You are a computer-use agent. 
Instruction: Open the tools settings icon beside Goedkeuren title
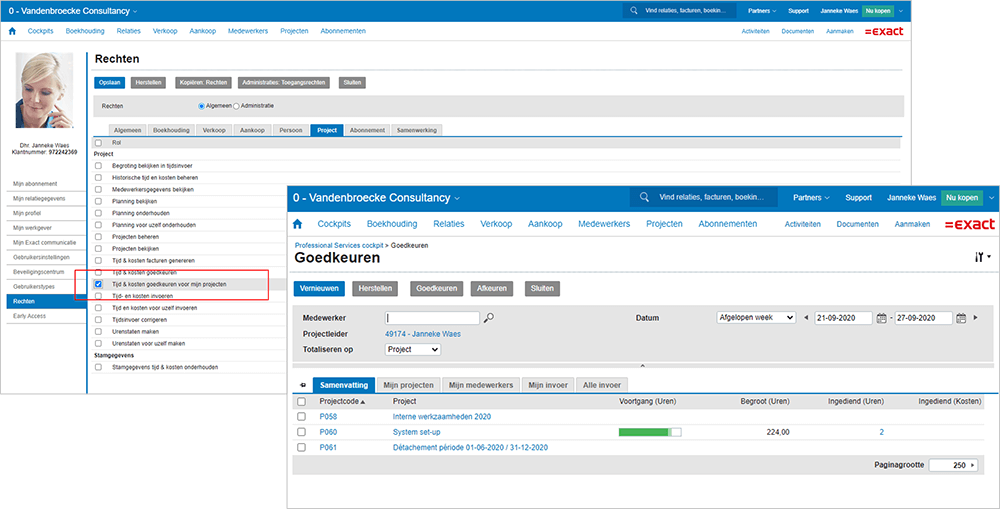(982, 257)
